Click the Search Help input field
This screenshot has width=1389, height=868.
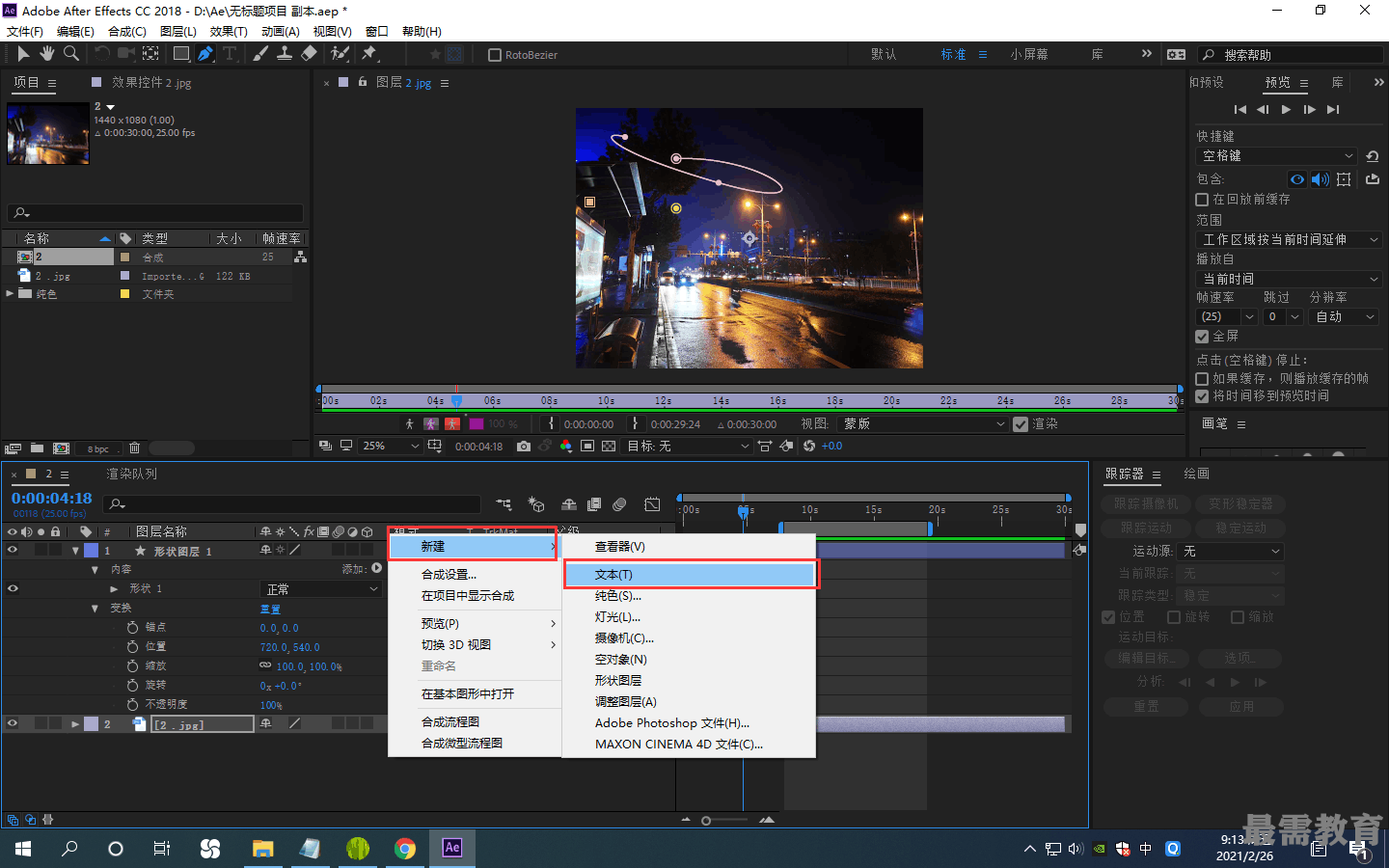(1291, 55)
